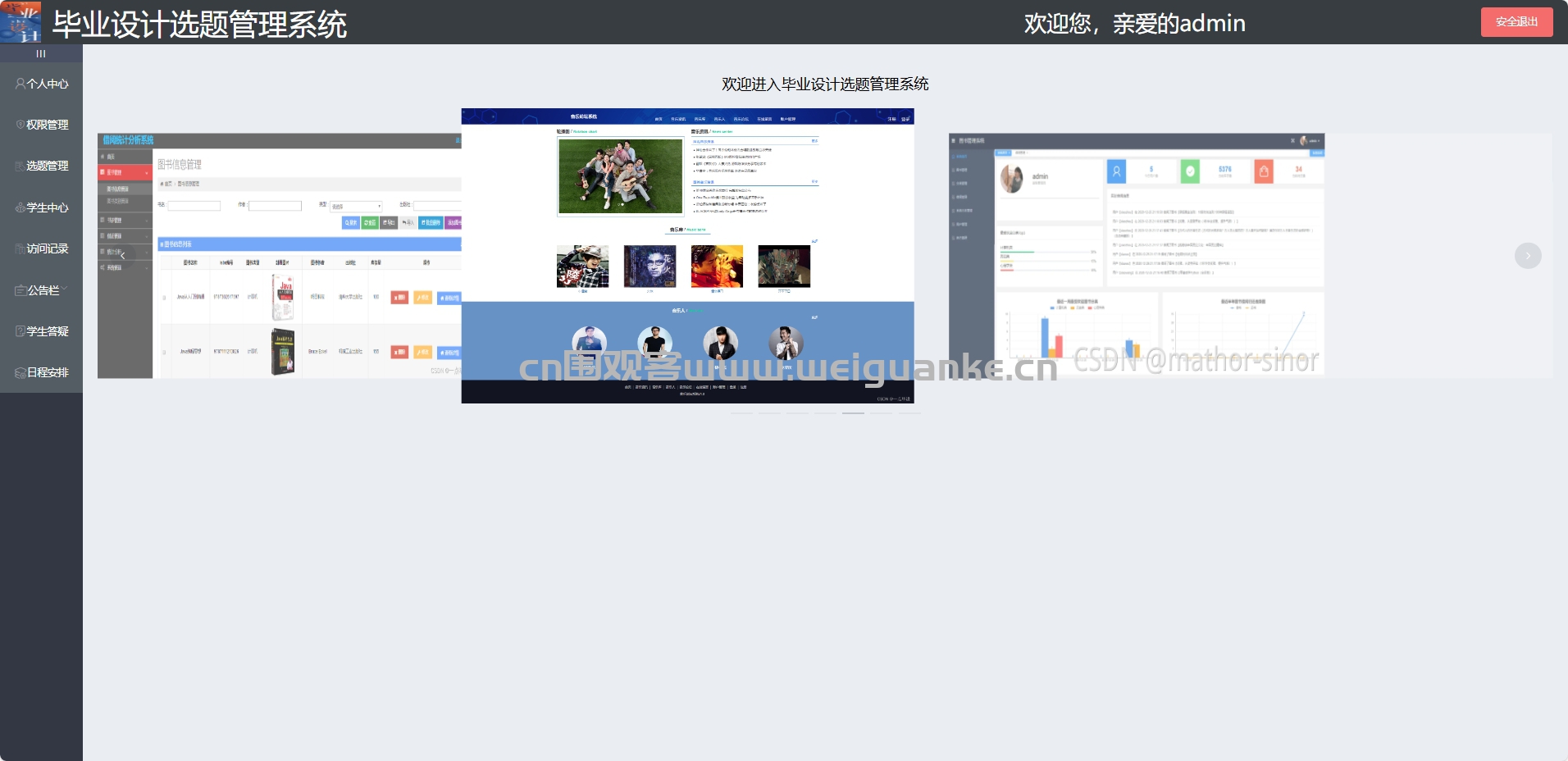The image size is (1568, 761).
Task: Click the icon beside 学生中心
Action: [x=20, y=207]
